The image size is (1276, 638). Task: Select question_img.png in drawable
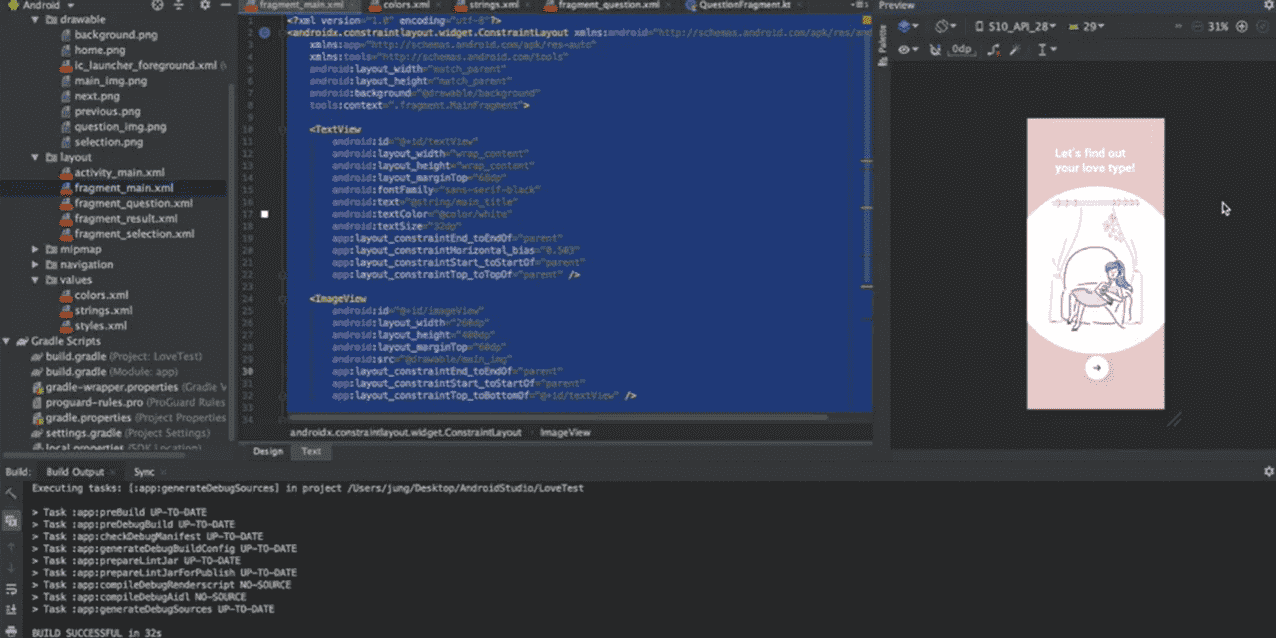pyautogui.click(x=112, y=127)
